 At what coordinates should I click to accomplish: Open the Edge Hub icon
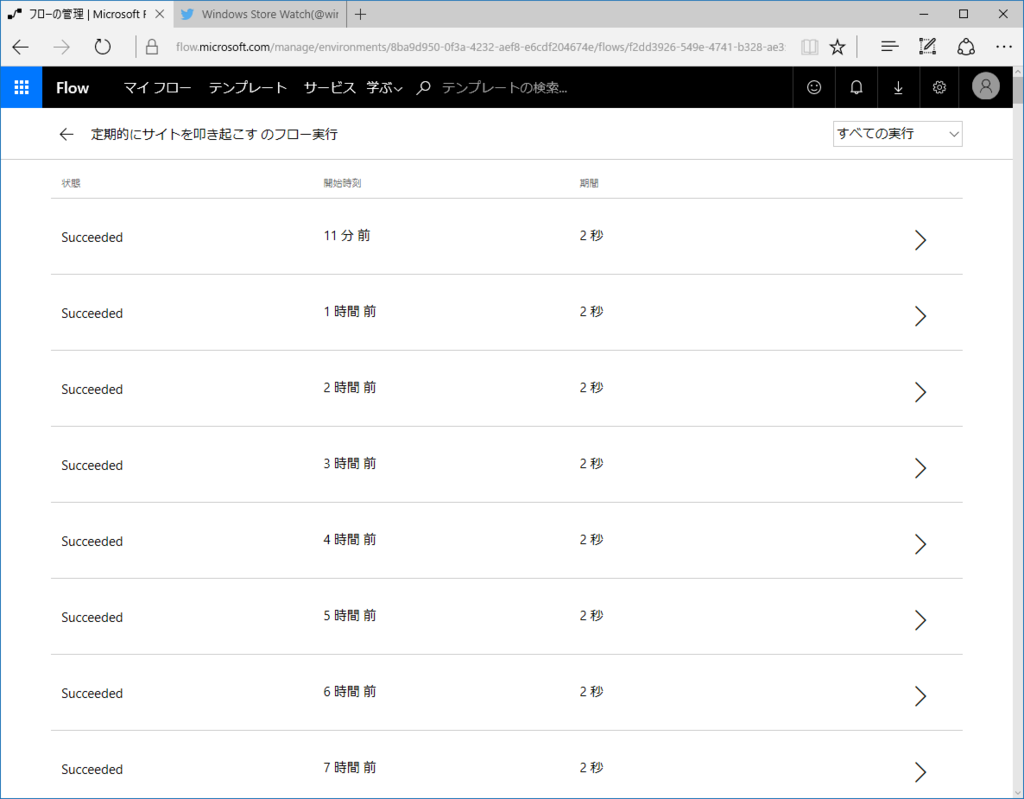point(889,46)
